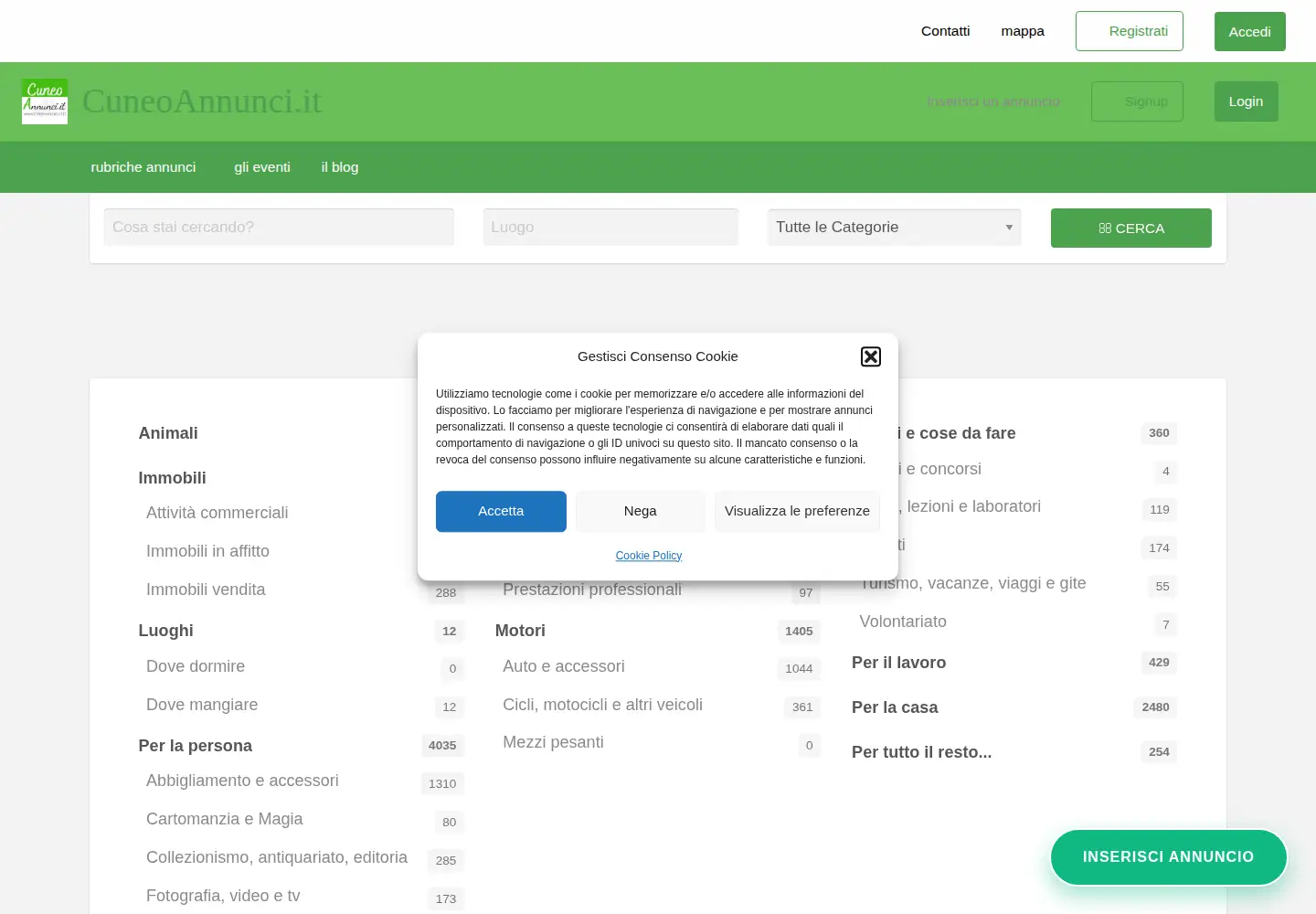Open Per tutto il resto category
Screen dimensions: 1316x914
[921, 752]
